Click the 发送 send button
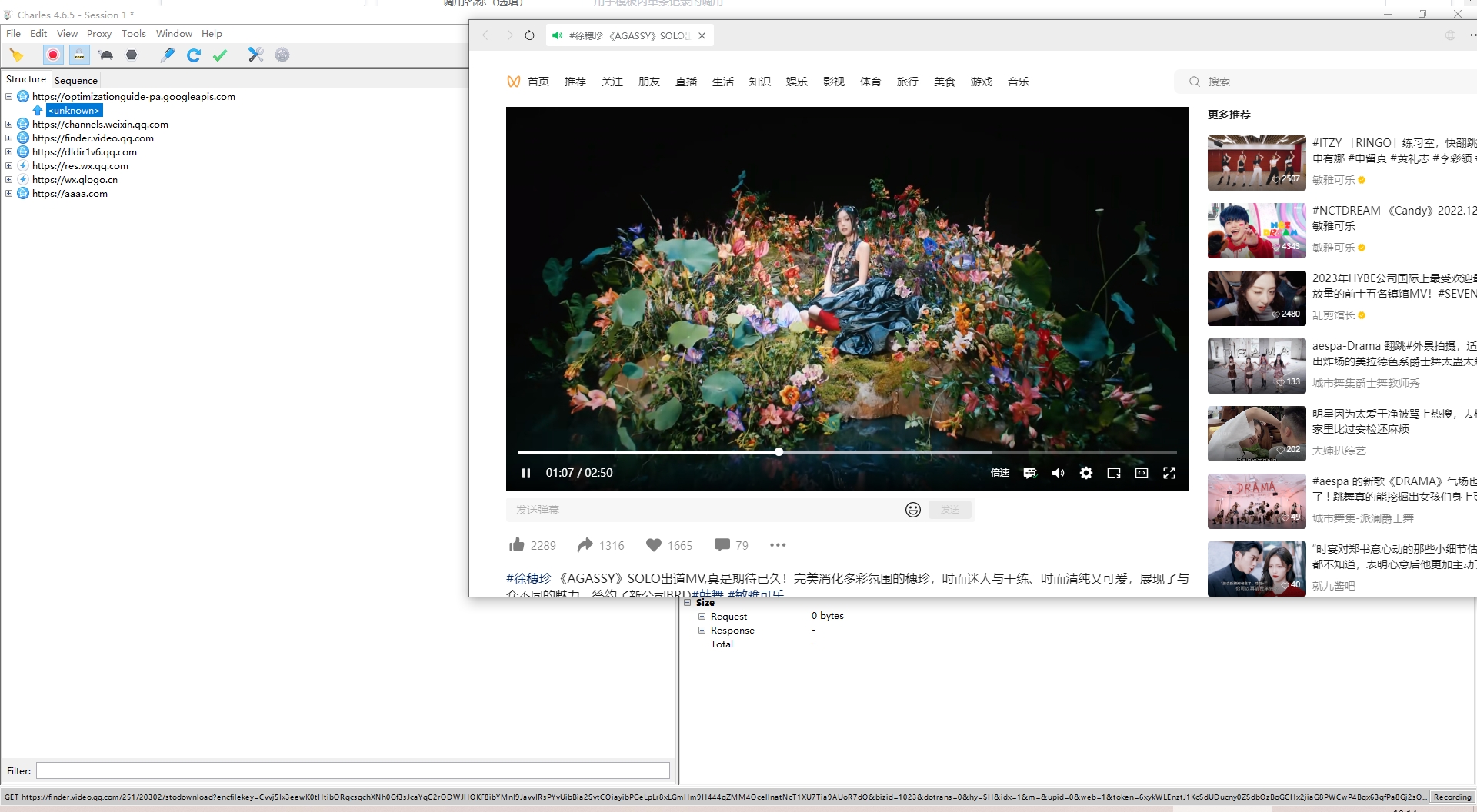Viewport: 1477px width, 812px height. point(950,510)
